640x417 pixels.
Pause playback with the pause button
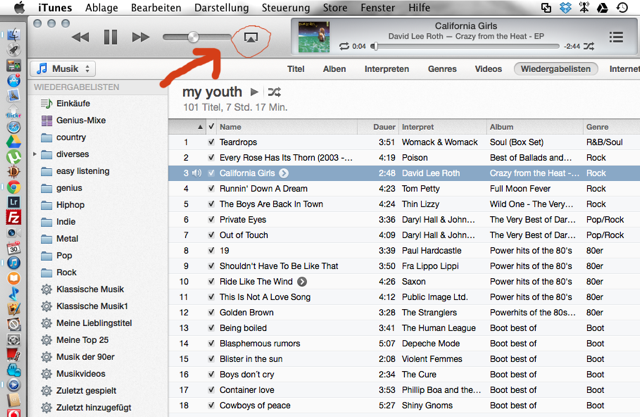110,37
